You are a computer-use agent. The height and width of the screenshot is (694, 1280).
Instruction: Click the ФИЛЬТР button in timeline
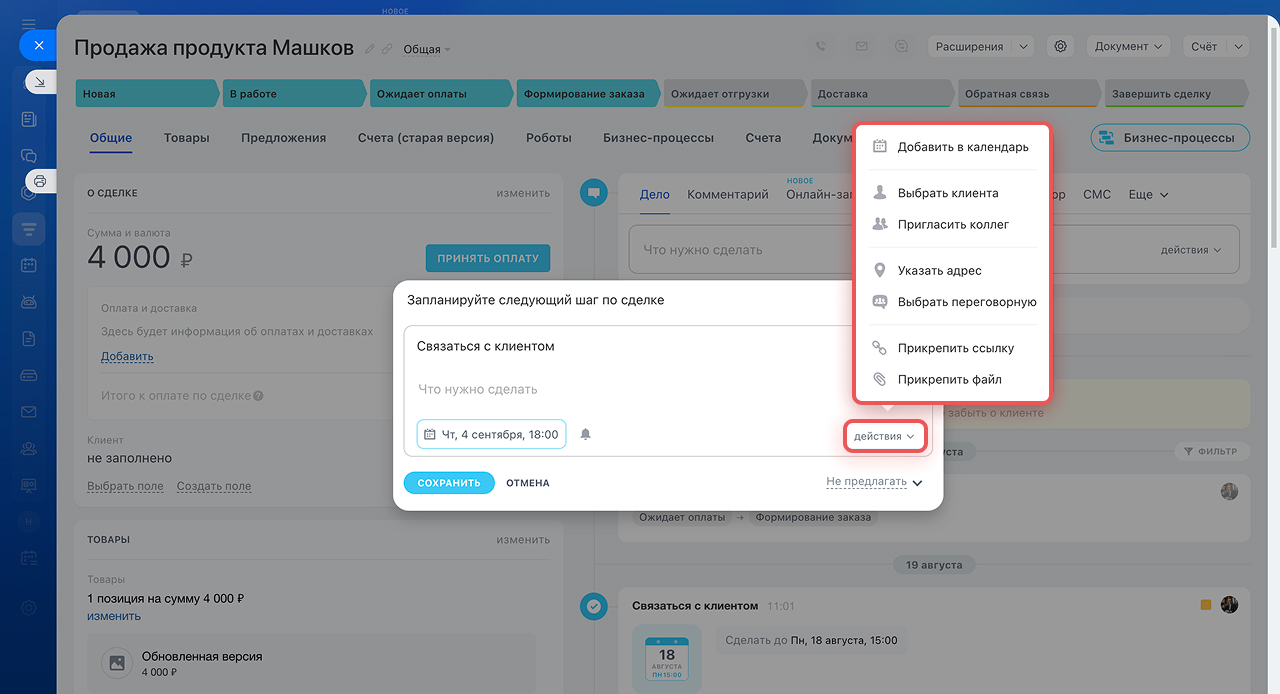[x=1210, y=452]
